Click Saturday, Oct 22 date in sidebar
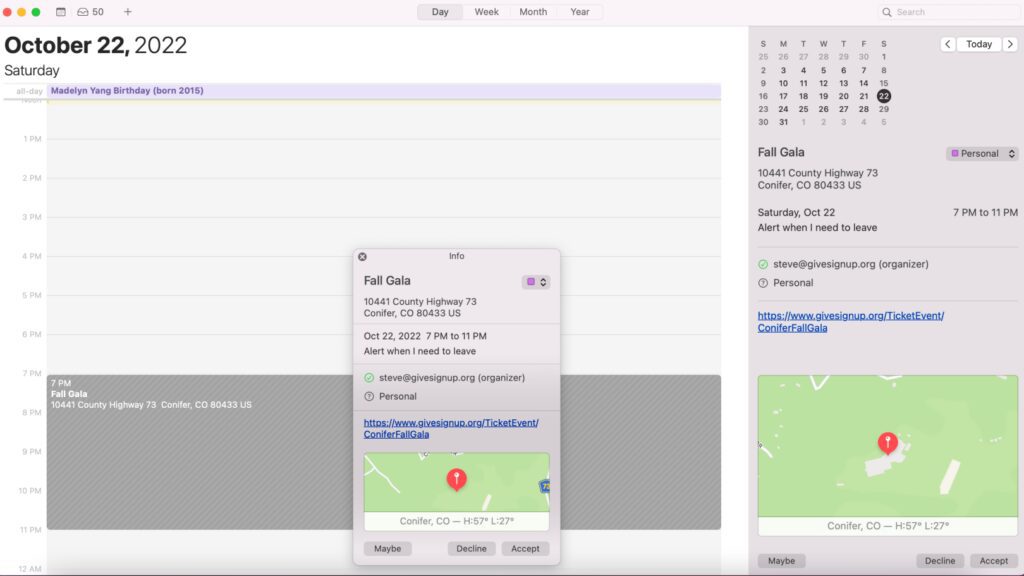Image resolution: width=1024 pixels, height=576 pixels. (x=796, y=212)
